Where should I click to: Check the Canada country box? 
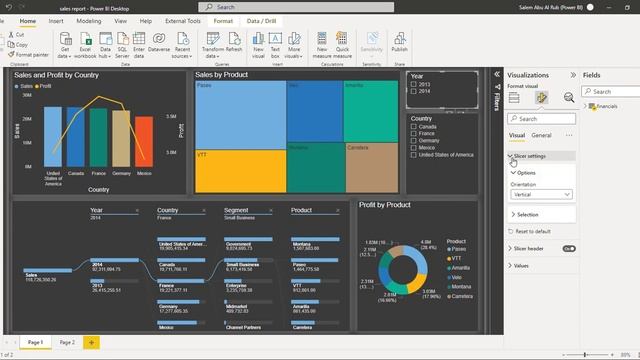[413, 127]
